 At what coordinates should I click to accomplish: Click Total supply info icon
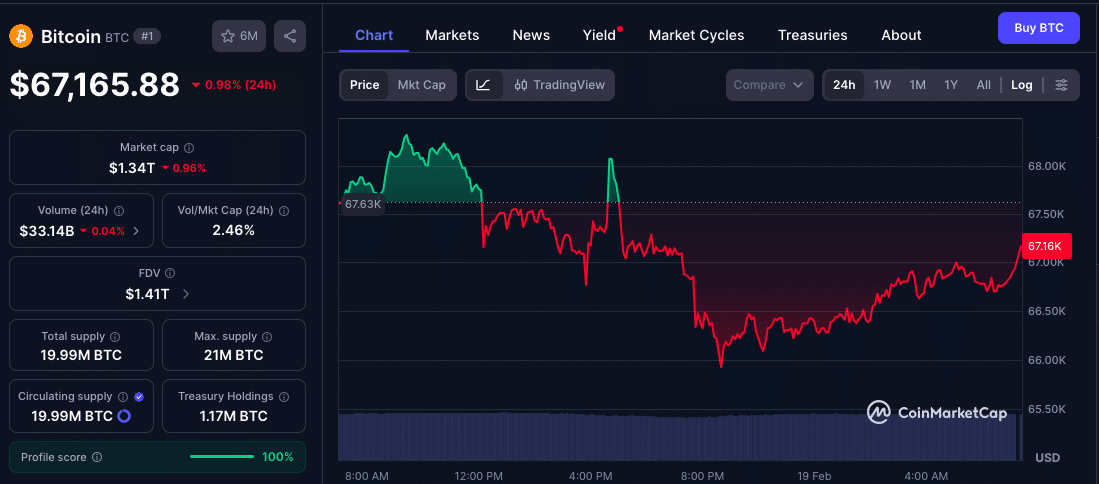pos(116,336)
